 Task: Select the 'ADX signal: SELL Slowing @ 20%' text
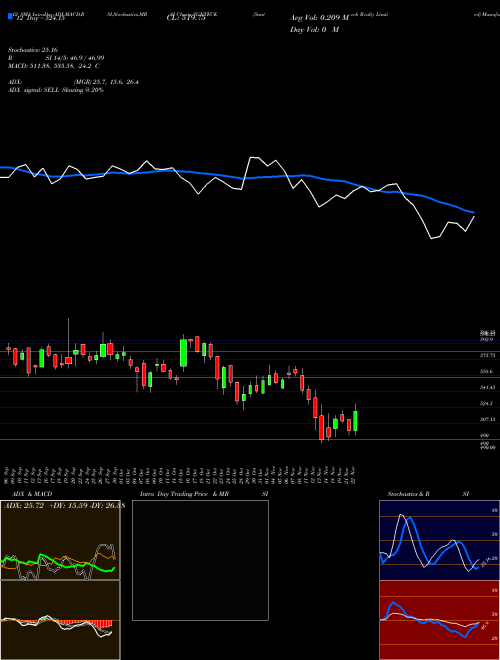click(56, 90)
